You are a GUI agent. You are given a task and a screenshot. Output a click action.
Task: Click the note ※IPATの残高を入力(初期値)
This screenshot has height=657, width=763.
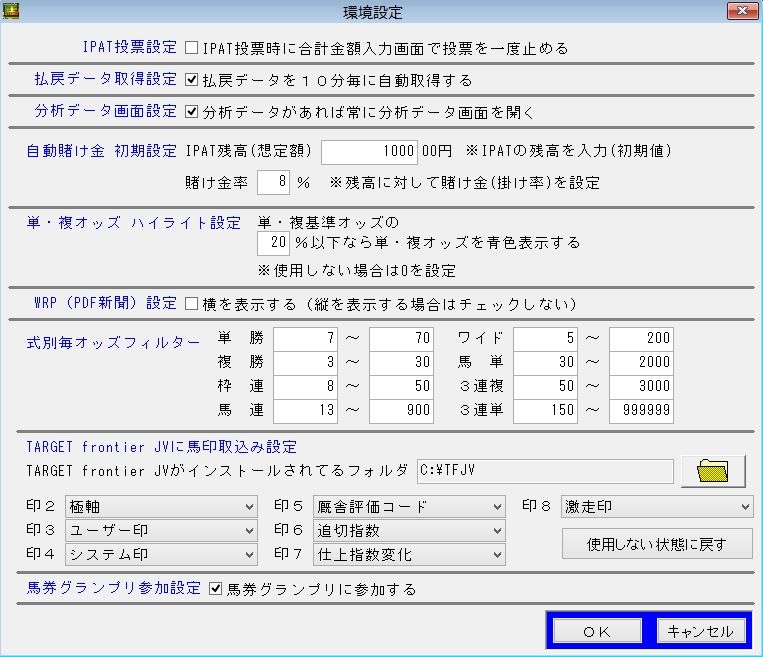click(568, 151)
